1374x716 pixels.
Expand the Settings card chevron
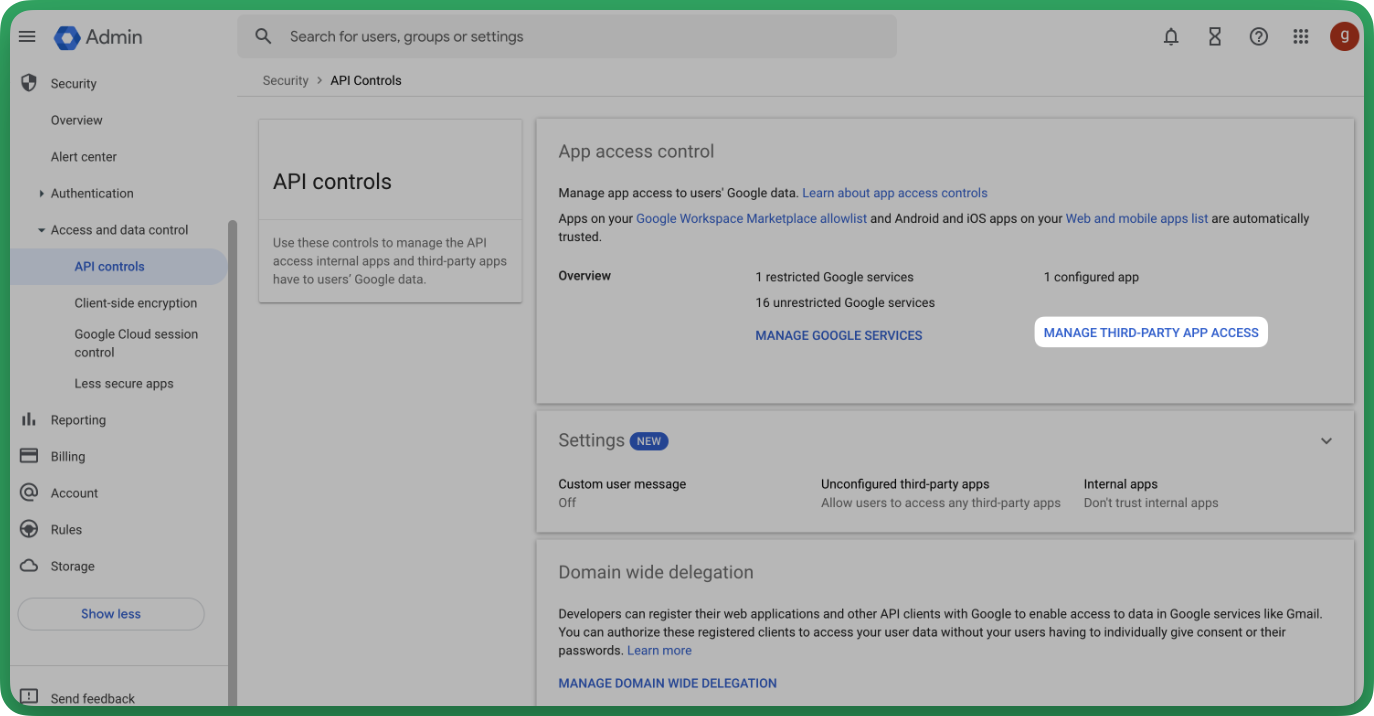pyautogui.click(x=1326, y=441)
